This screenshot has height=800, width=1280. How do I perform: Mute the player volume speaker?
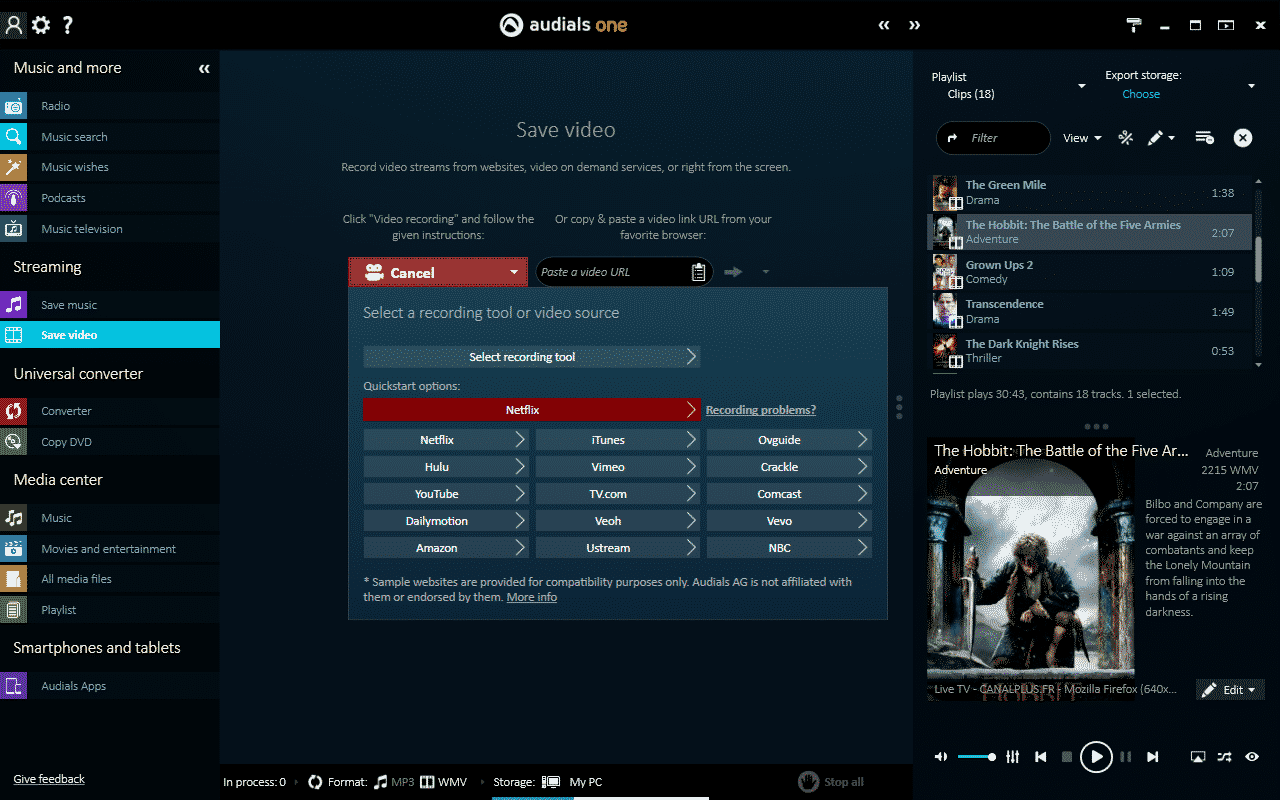pos(941,757)
